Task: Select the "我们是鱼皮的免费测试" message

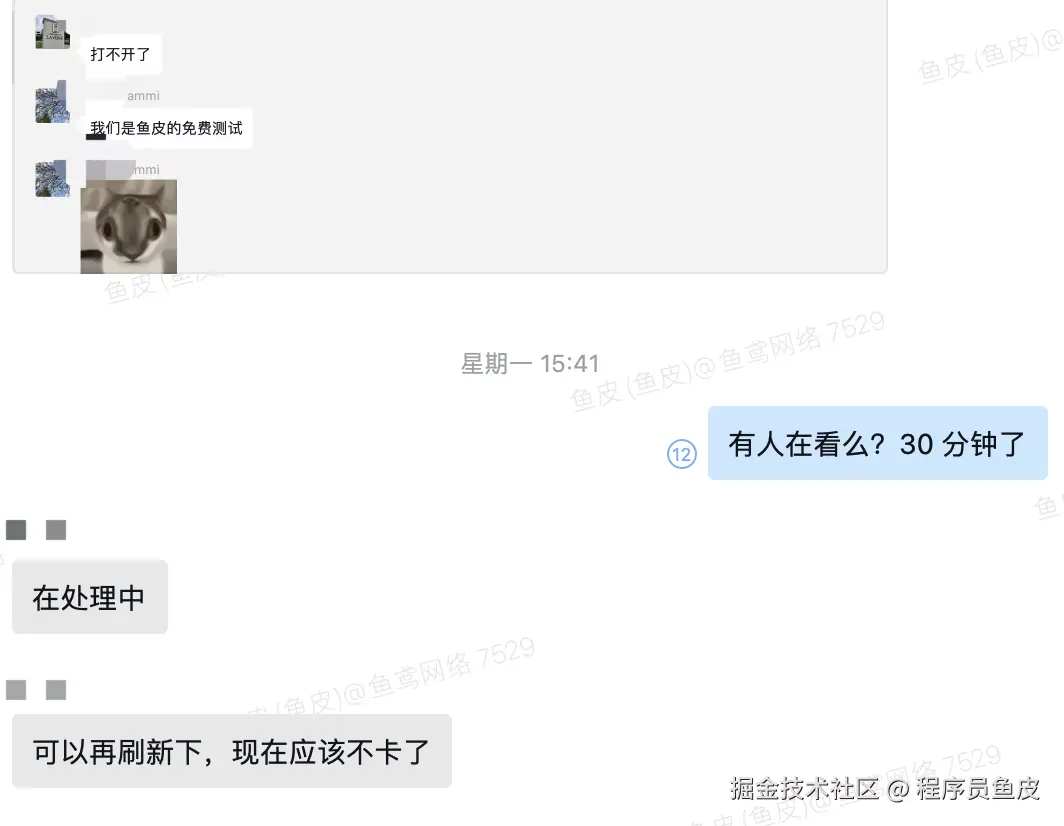Action: (166, 128)
